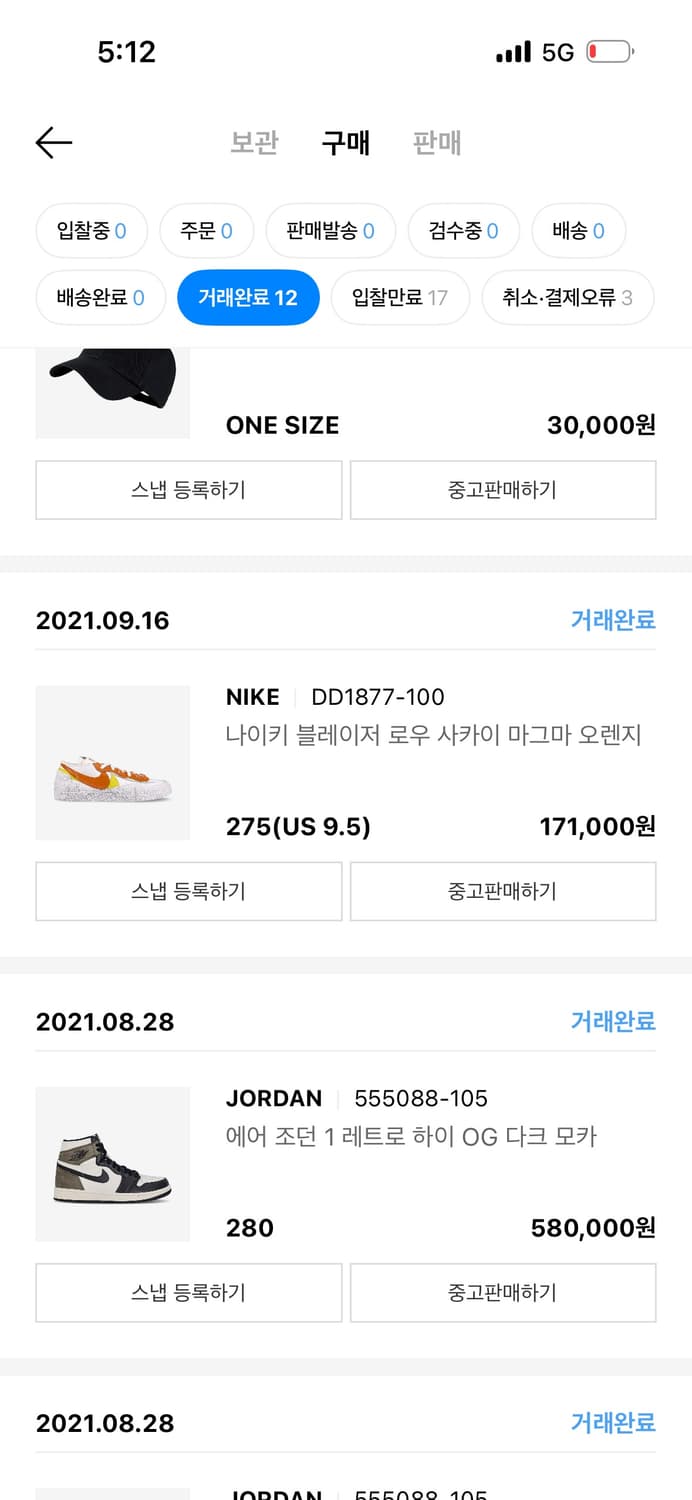
Task: Tap the cellular signal strength icon
Action: 513,54
